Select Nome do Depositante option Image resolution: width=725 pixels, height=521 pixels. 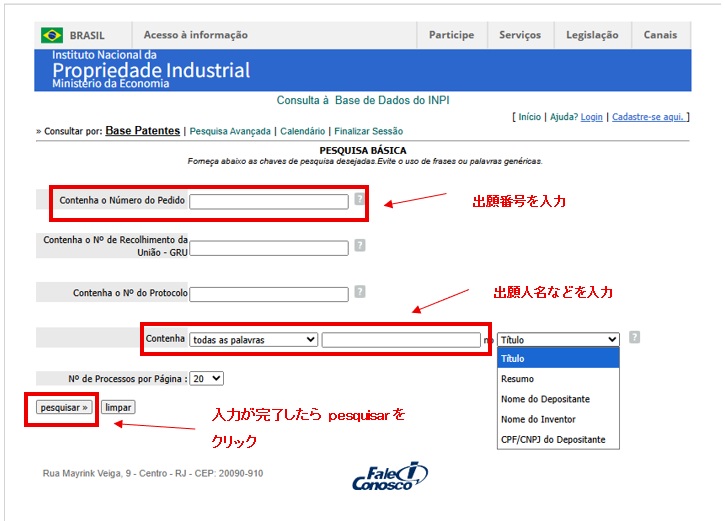[558, 399]
